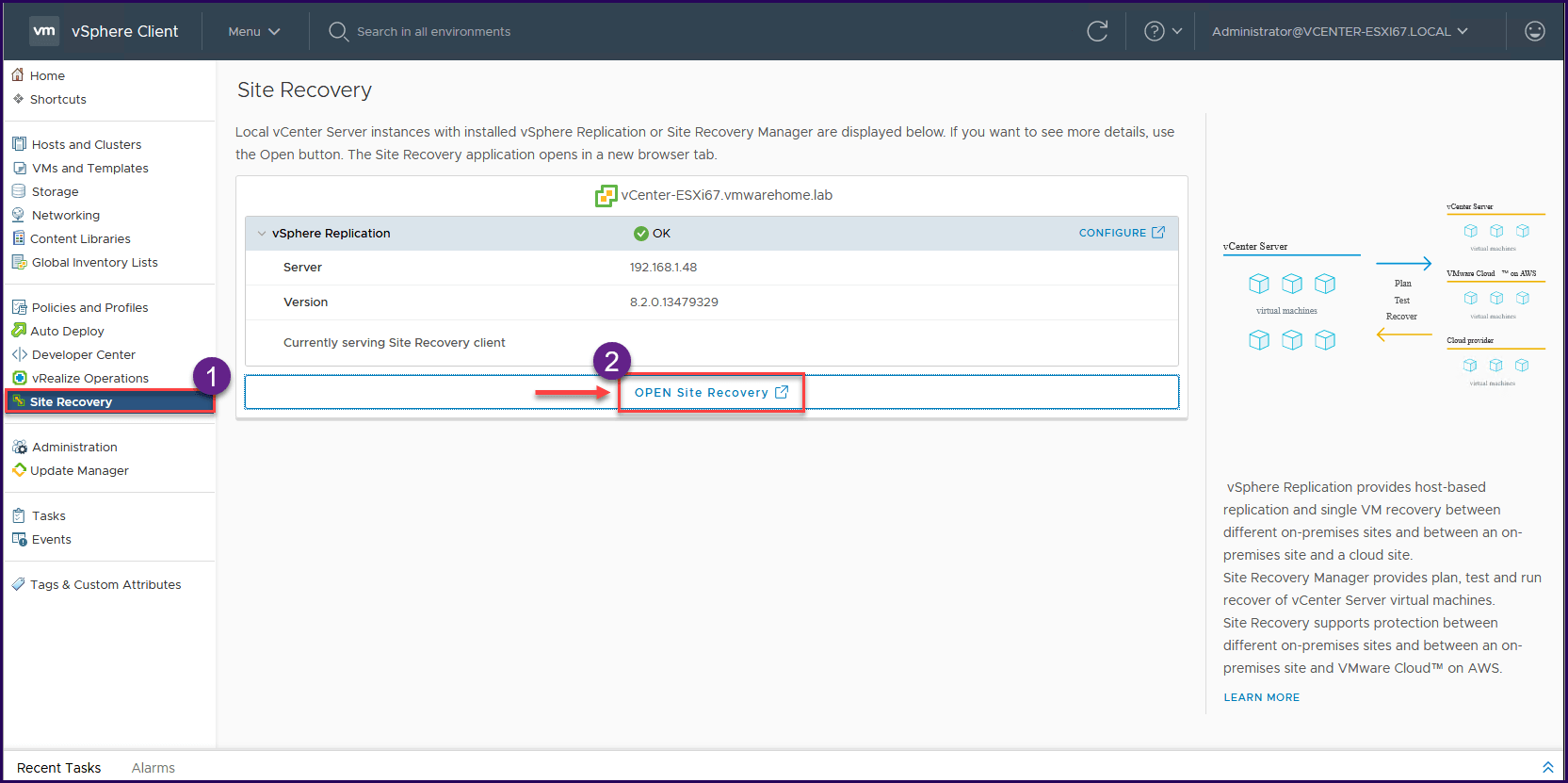Select Site Recovery in the sidebar
The width and height of the screenshot is (1568, 783).
(x=109, y=401)
